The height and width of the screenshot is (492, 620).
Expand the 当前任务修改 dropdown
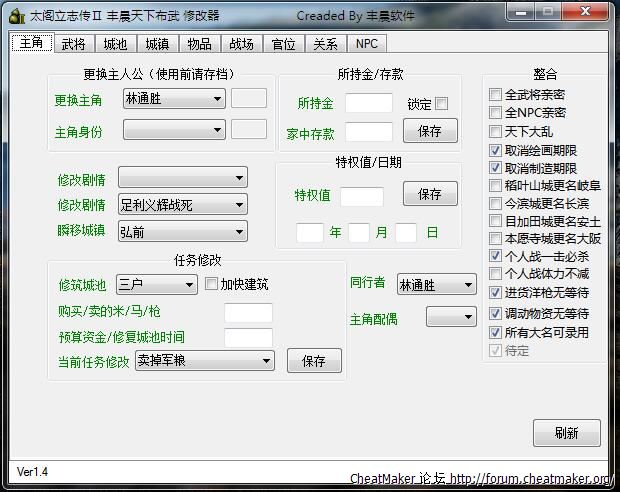pyautogui.click(x=266, y=361)
